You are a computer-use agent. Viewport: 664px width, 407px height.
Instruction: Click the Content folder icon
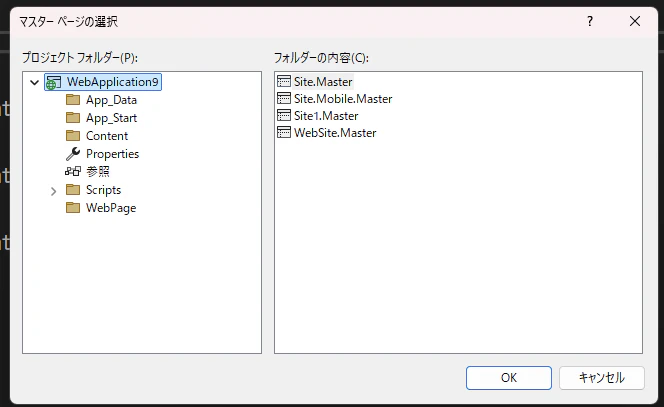(x=73, y=136)
